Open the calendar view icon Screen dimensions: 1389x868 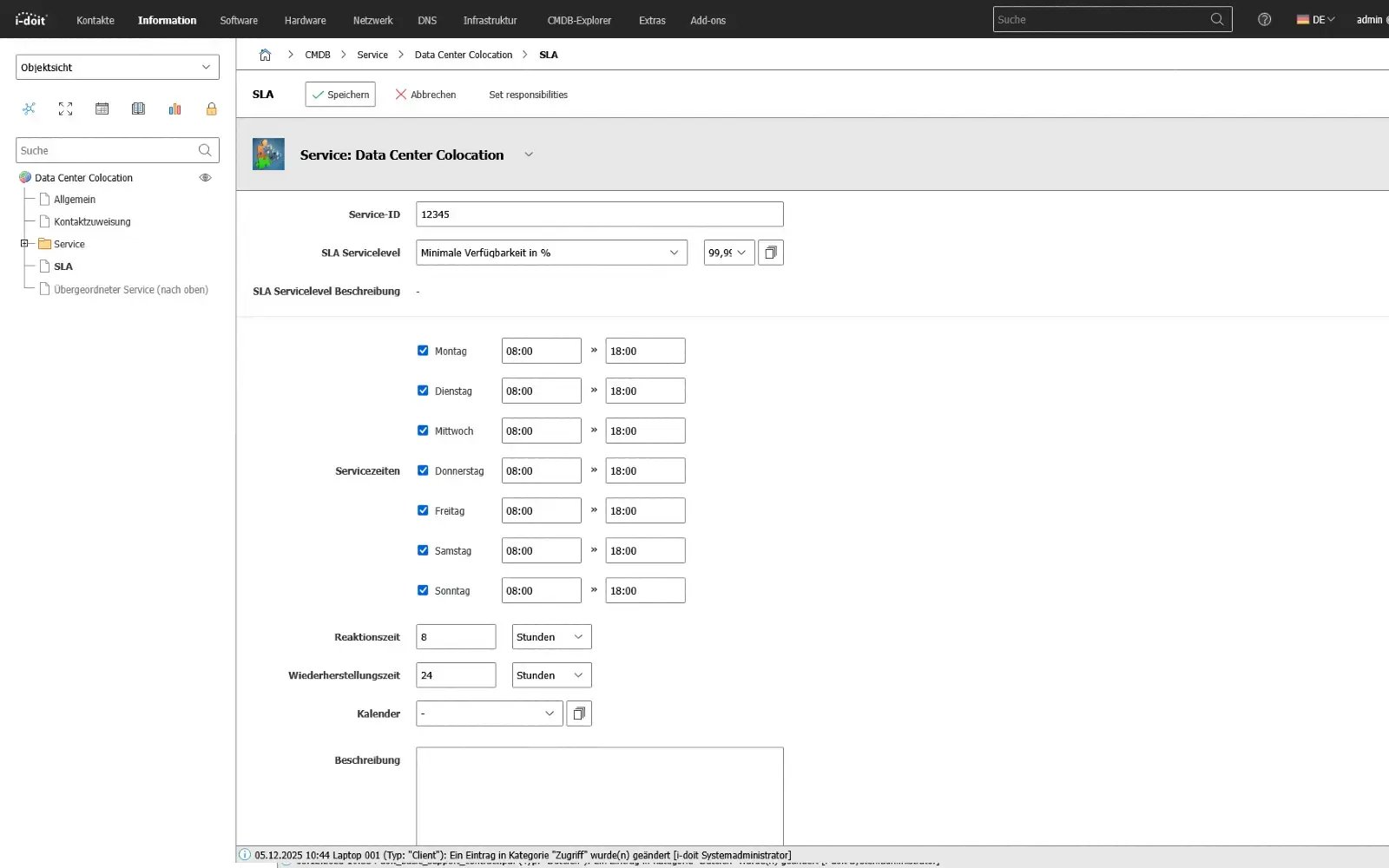tap(102, 108)
